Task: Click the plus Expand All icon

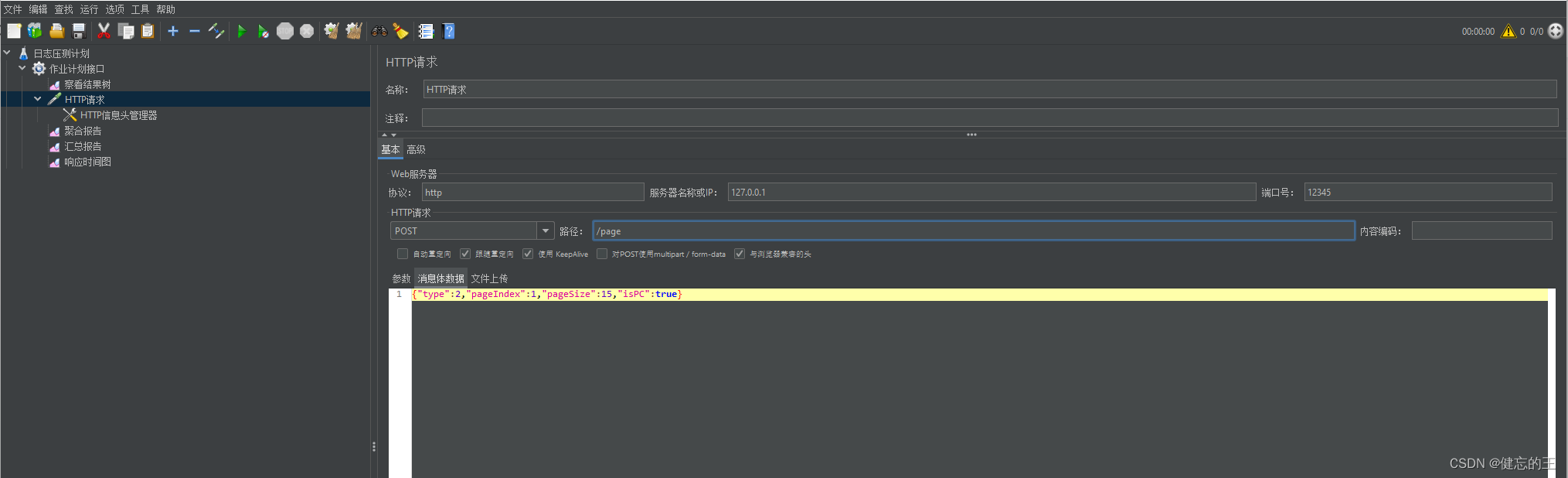Action: pyautogui.click(x=173, y=31)
